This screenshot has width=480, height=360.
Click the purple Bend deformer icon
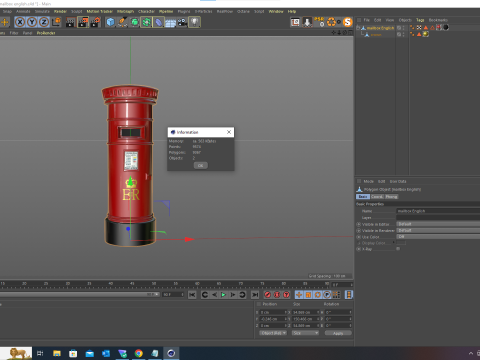[158, 22]
